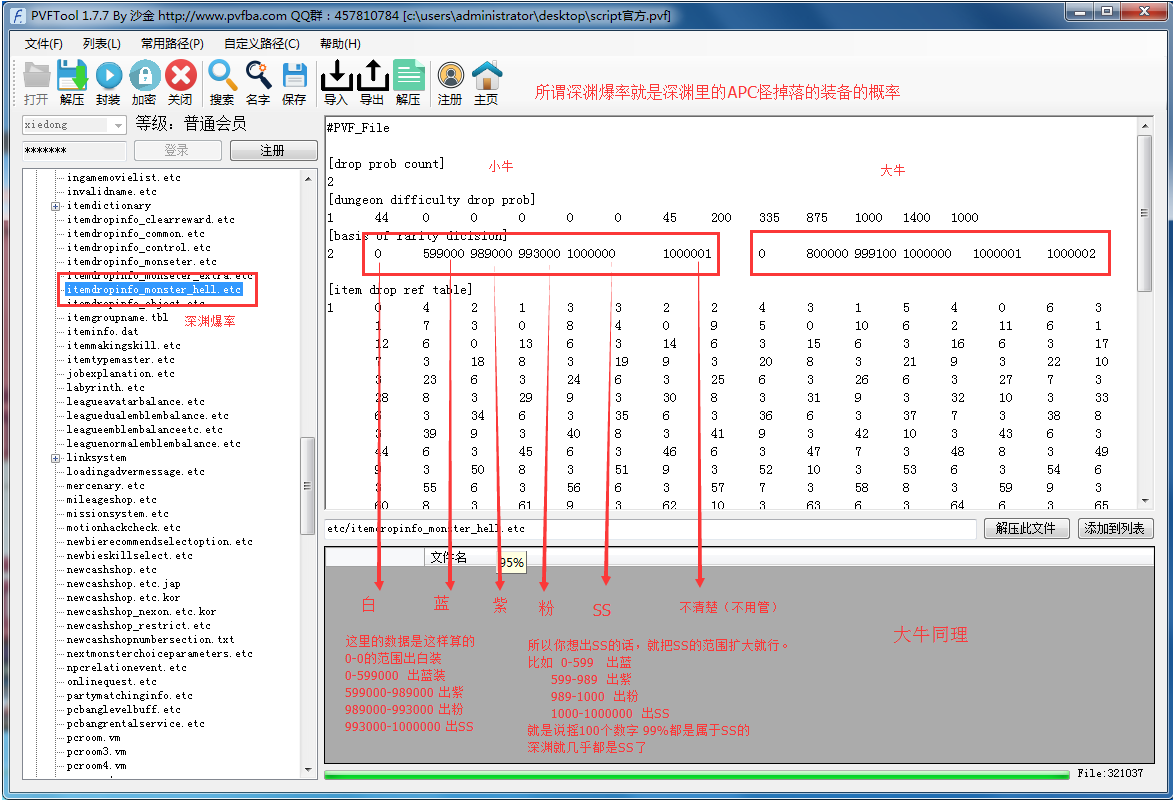Click the 名字 (name) search icon
1173x802 pixels.
click(x=258, y=81)
